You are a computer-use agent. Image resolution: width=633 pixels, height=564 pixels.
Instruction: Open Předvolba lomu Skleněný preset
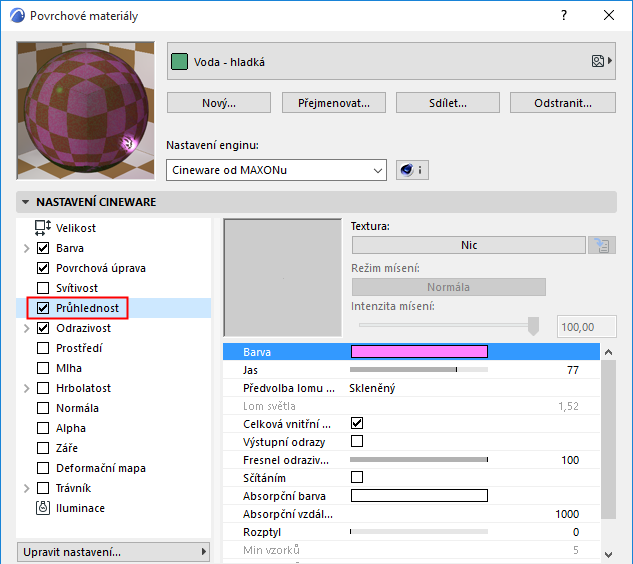click(372, 388)
